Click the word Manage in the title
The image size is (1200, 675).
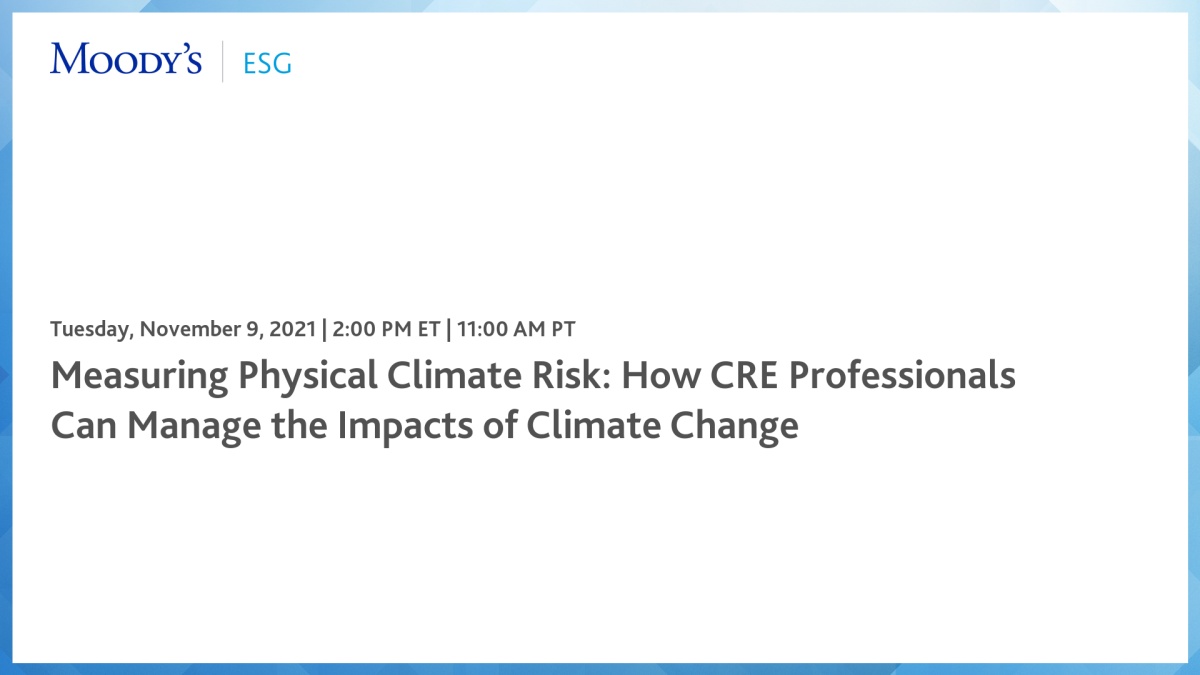point(187,425)
